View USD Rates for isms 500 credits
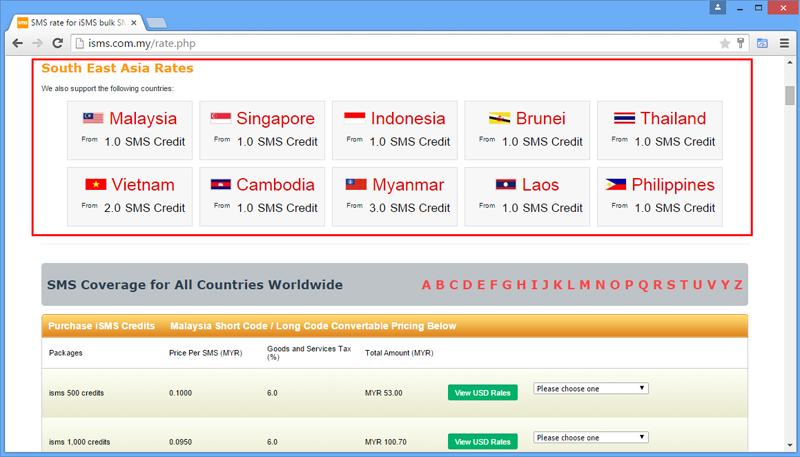The image size is (800, 457). pos(483,393)
